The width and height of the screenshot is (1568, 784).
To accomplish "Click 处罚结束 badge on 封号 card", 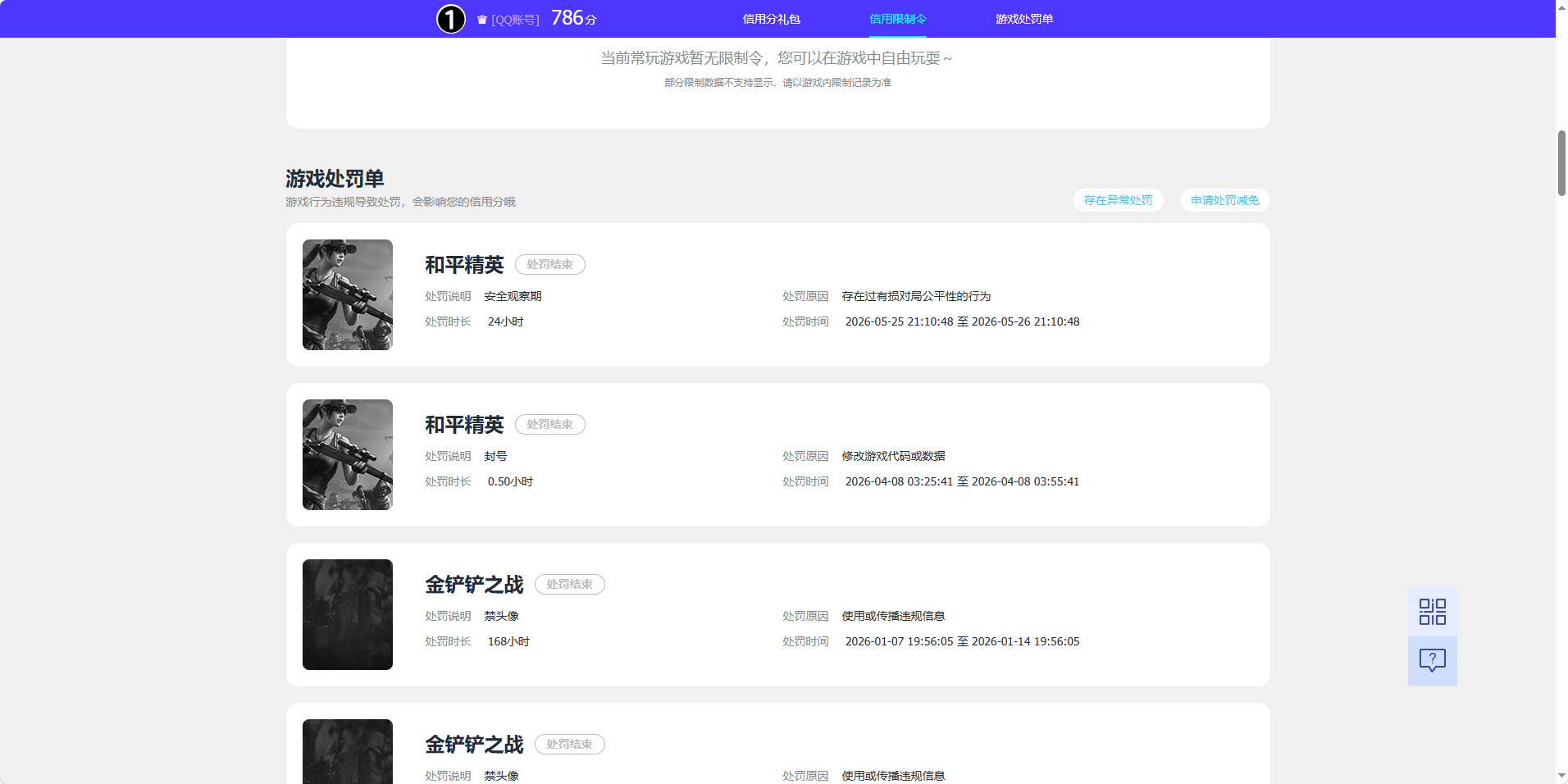I will coord(549,424).
